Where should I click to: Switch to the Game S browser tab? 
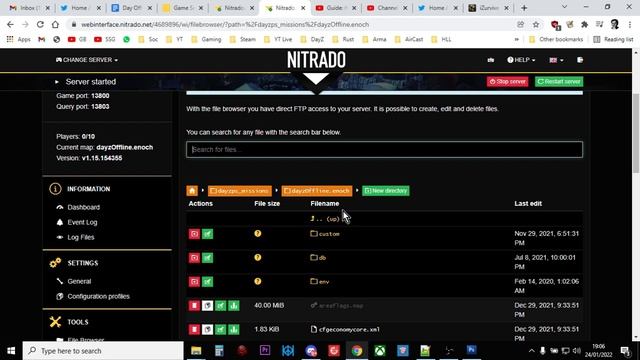pos(182,8)
